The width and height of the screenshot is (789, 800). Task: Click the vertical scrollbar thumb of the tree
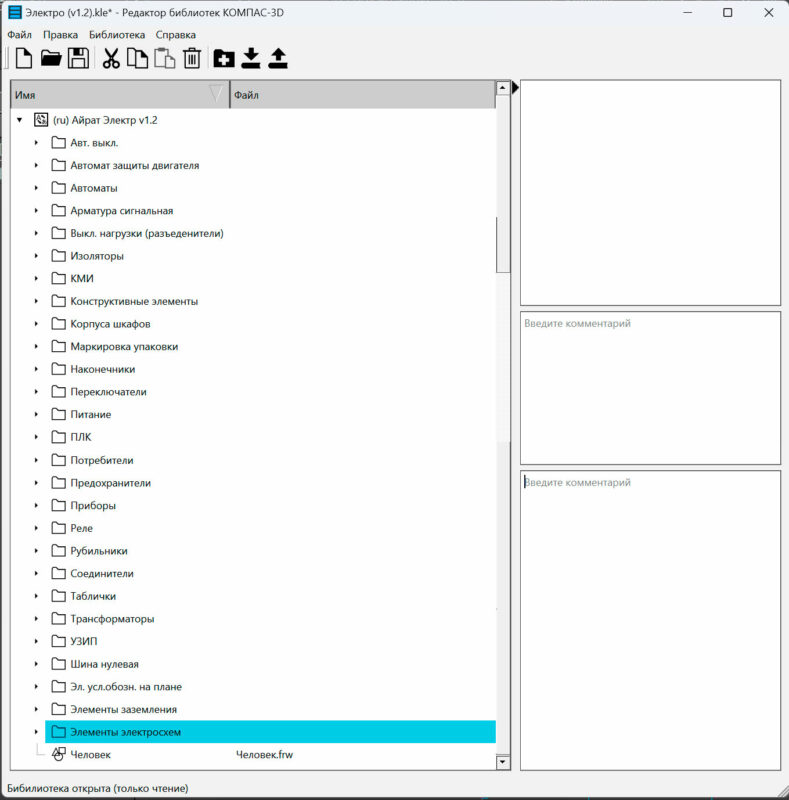click(503, 245)
